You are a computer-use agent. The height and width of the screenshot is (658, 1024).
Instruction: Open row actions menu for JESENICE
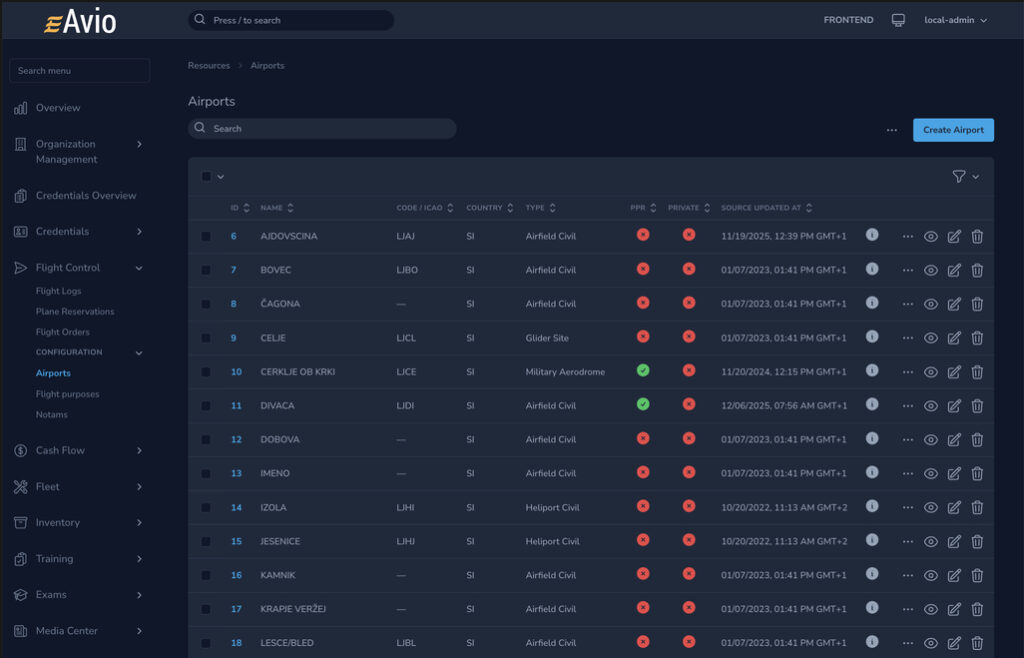(x=908, y=542)
